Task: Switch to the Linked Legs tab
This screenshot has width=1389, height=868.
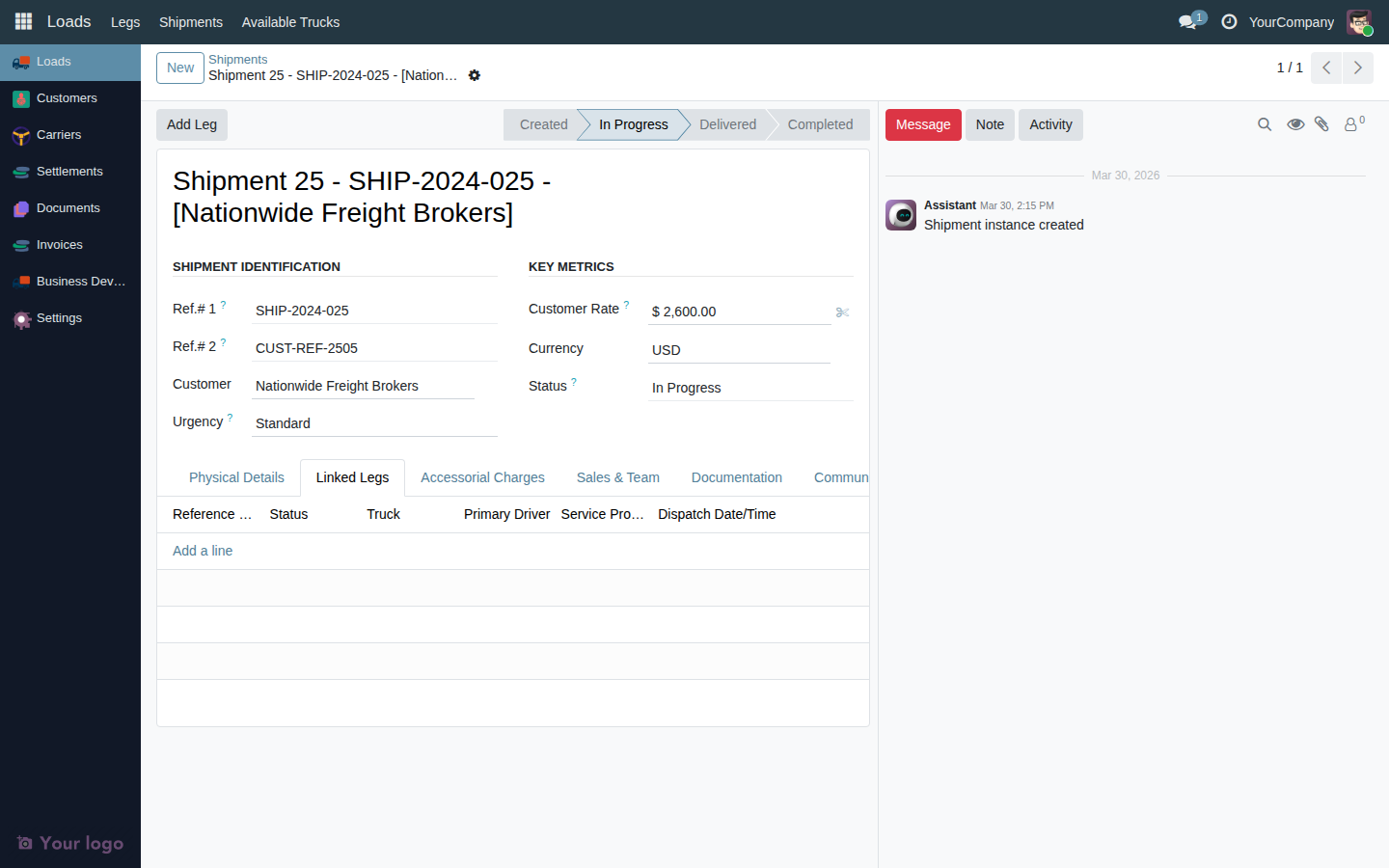Action: coord(352,477)
